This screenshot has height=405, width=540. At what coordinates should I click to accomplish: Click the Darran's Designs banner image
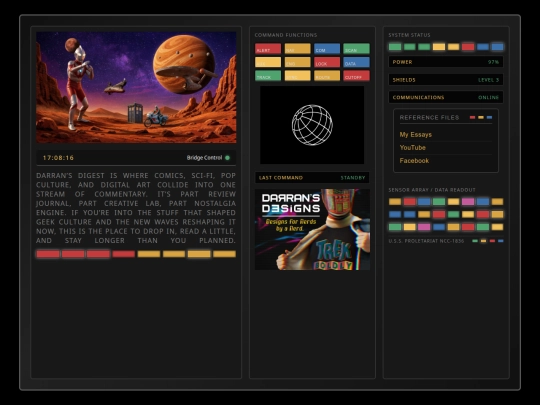312,229
